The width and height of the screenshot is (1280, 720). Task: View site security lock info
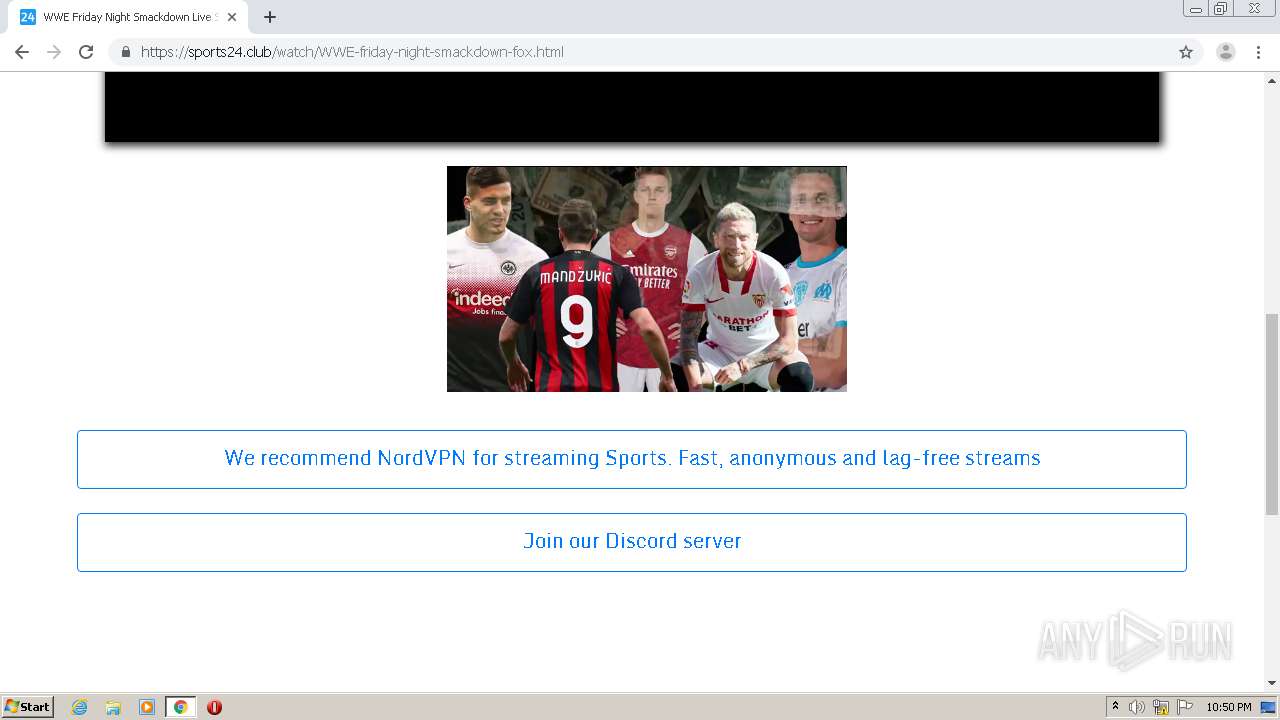pyautogui.click(x=125, y=52)
